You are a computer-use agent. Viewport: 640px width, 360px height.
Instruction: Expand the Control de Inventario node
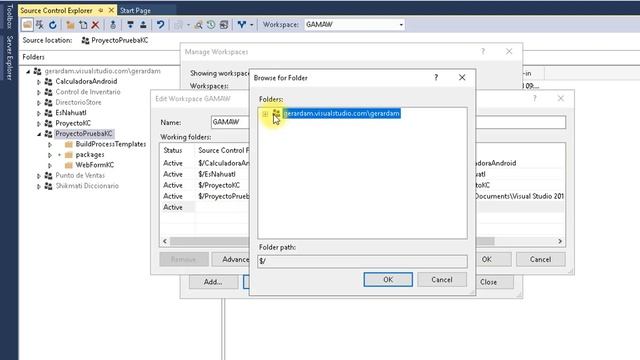pos(39,92)
